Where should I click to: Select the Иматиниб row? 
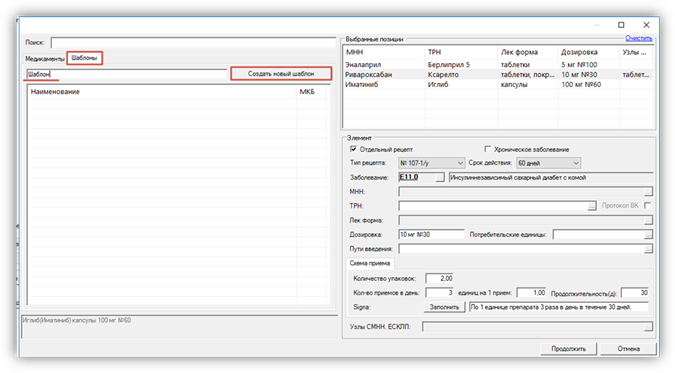pyautogui.click(x=498, y=84)
